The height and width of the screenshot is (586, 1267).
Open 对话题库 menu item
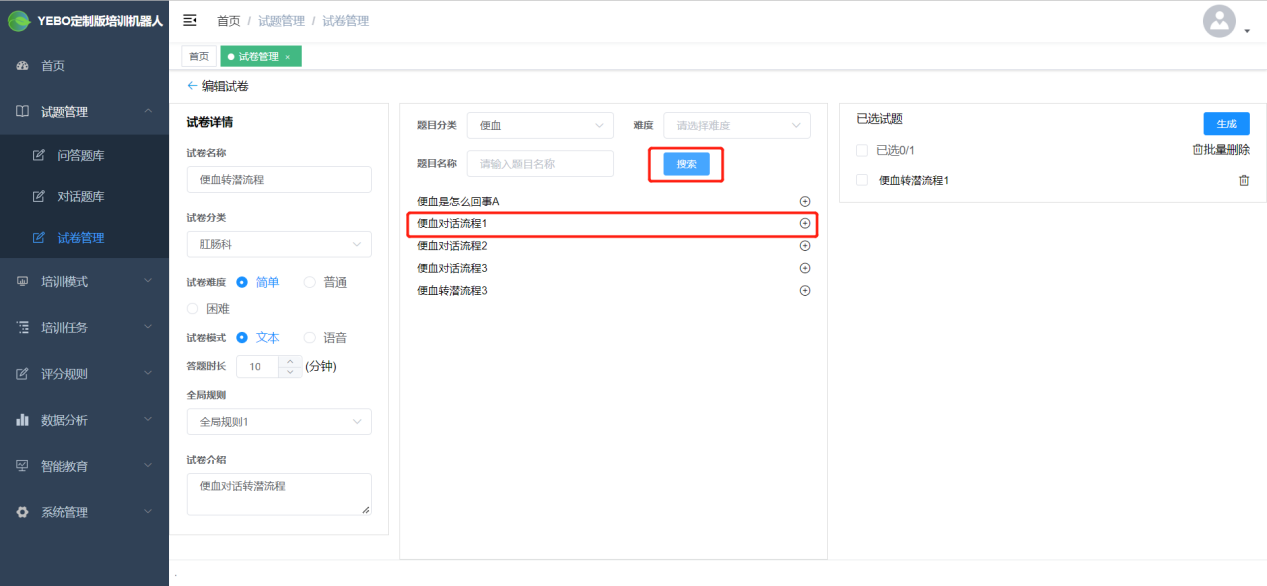[x=84, y=196]
